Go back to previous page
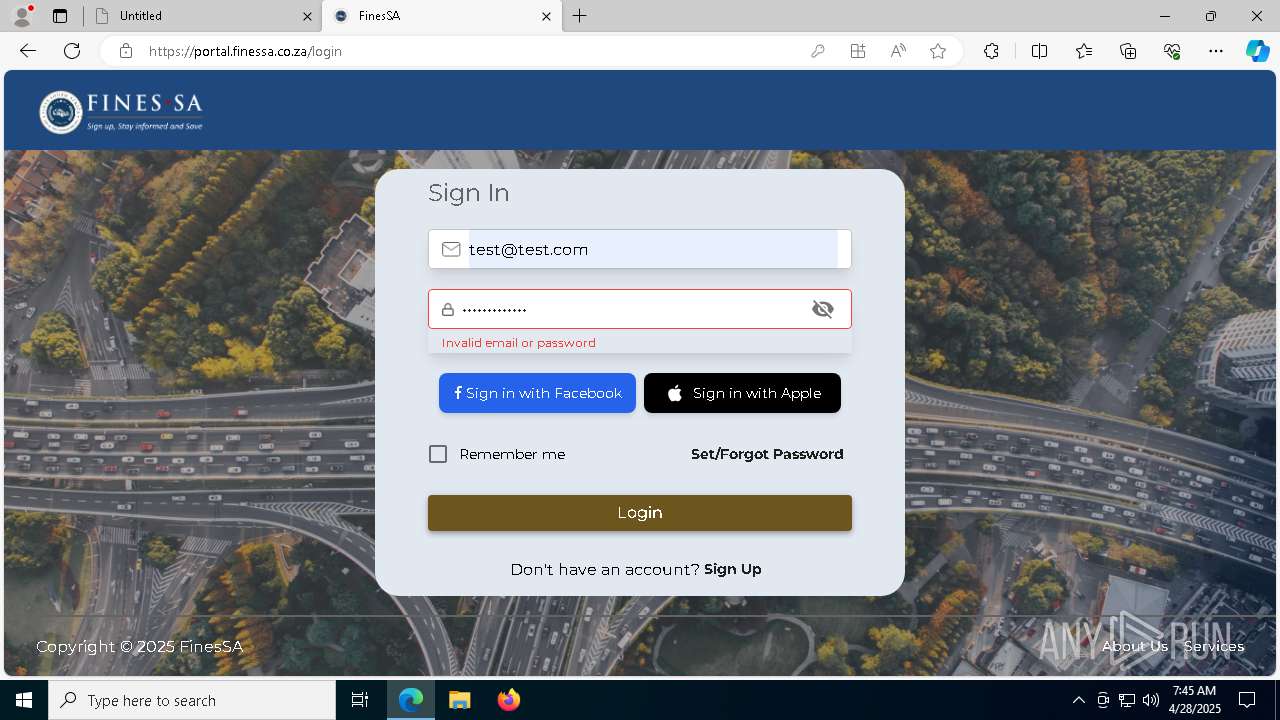The image size is (1280, 720). pos(28,51)
